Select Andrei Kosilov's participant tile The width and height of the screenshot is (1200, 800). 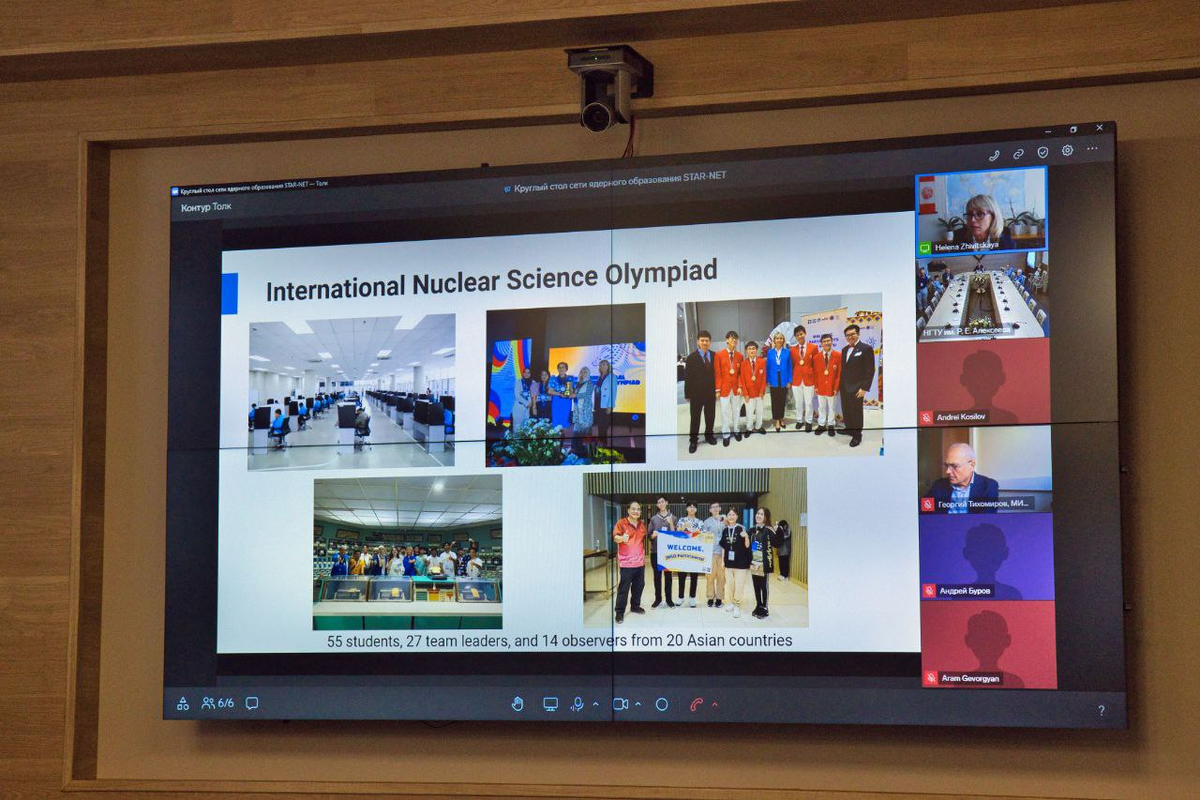click(x=983, y=382)
